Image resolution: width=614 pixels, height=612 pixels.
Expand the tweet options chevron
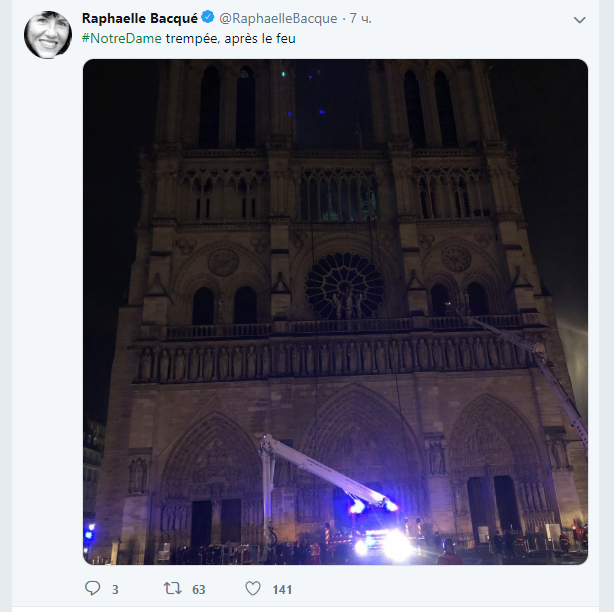coord(580,20)
